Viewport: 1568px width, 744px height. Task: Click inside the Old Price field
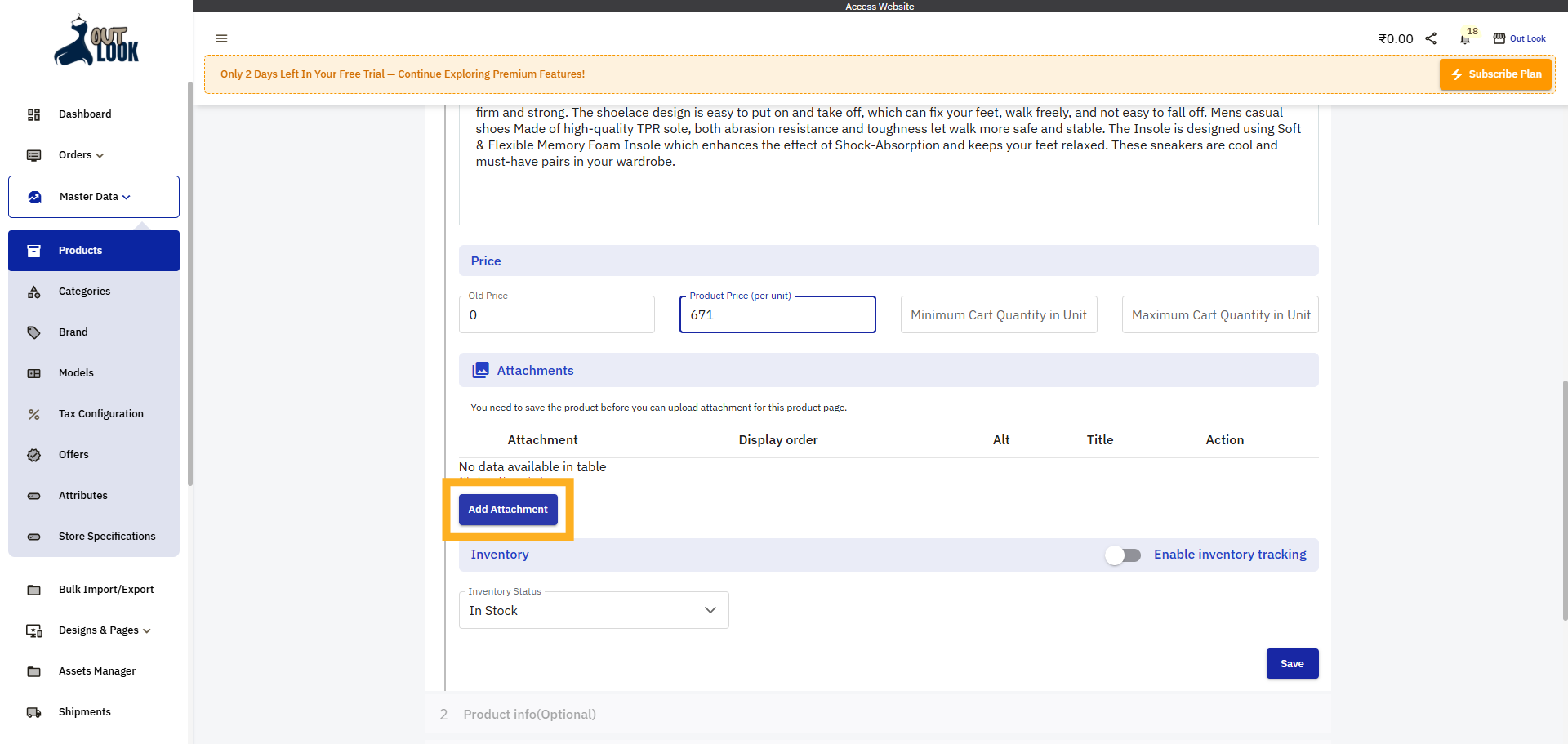point(556,314)
